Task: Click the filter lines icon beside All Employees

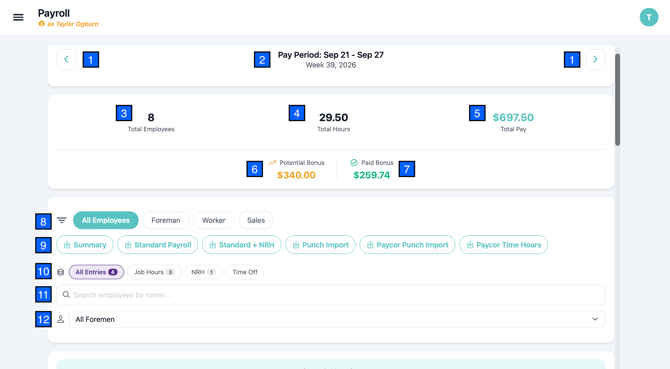Action: click(x=62, y=220)
